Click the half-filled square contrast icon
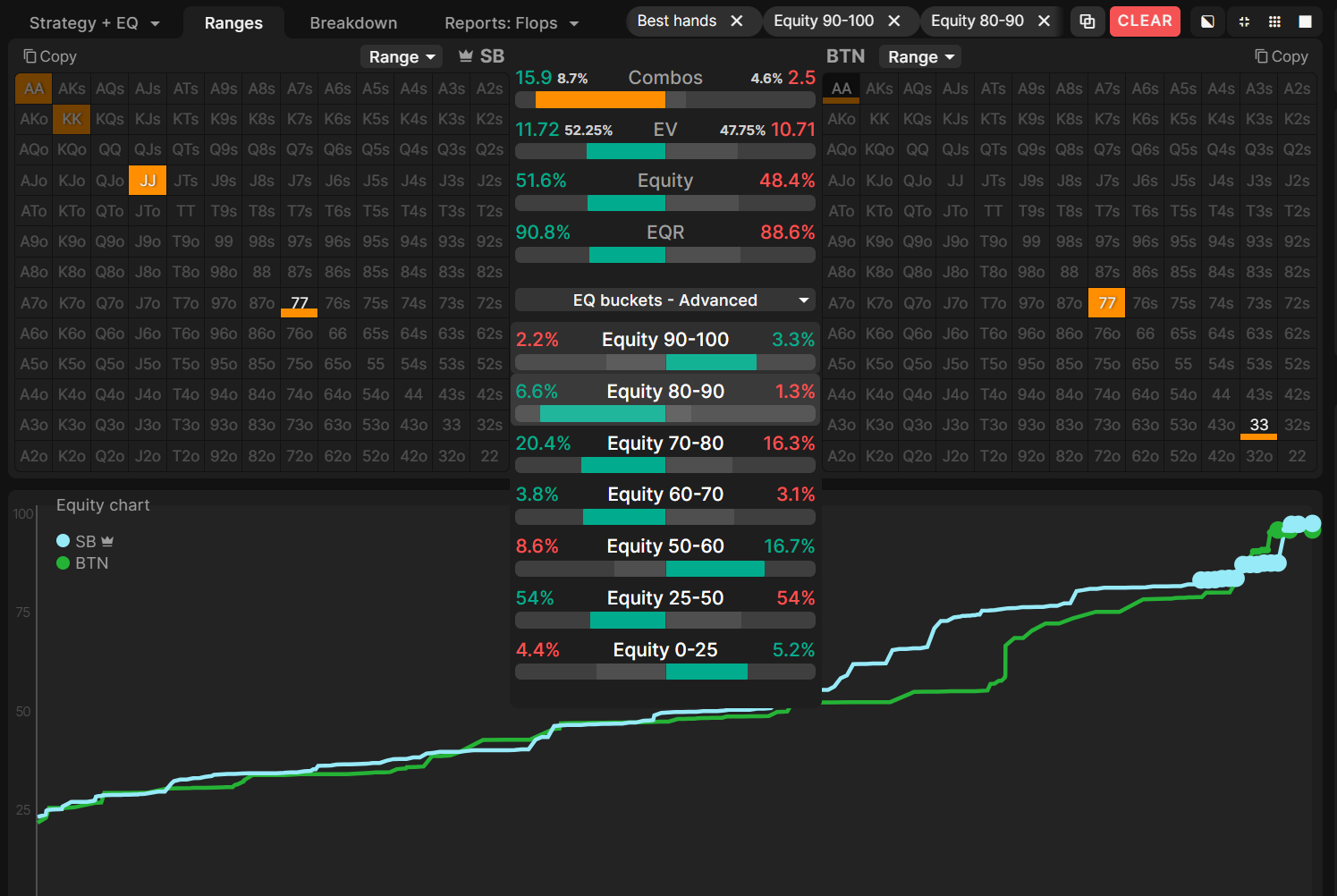Viewport: 1337px width, 896px height. tap(1207, 21)
